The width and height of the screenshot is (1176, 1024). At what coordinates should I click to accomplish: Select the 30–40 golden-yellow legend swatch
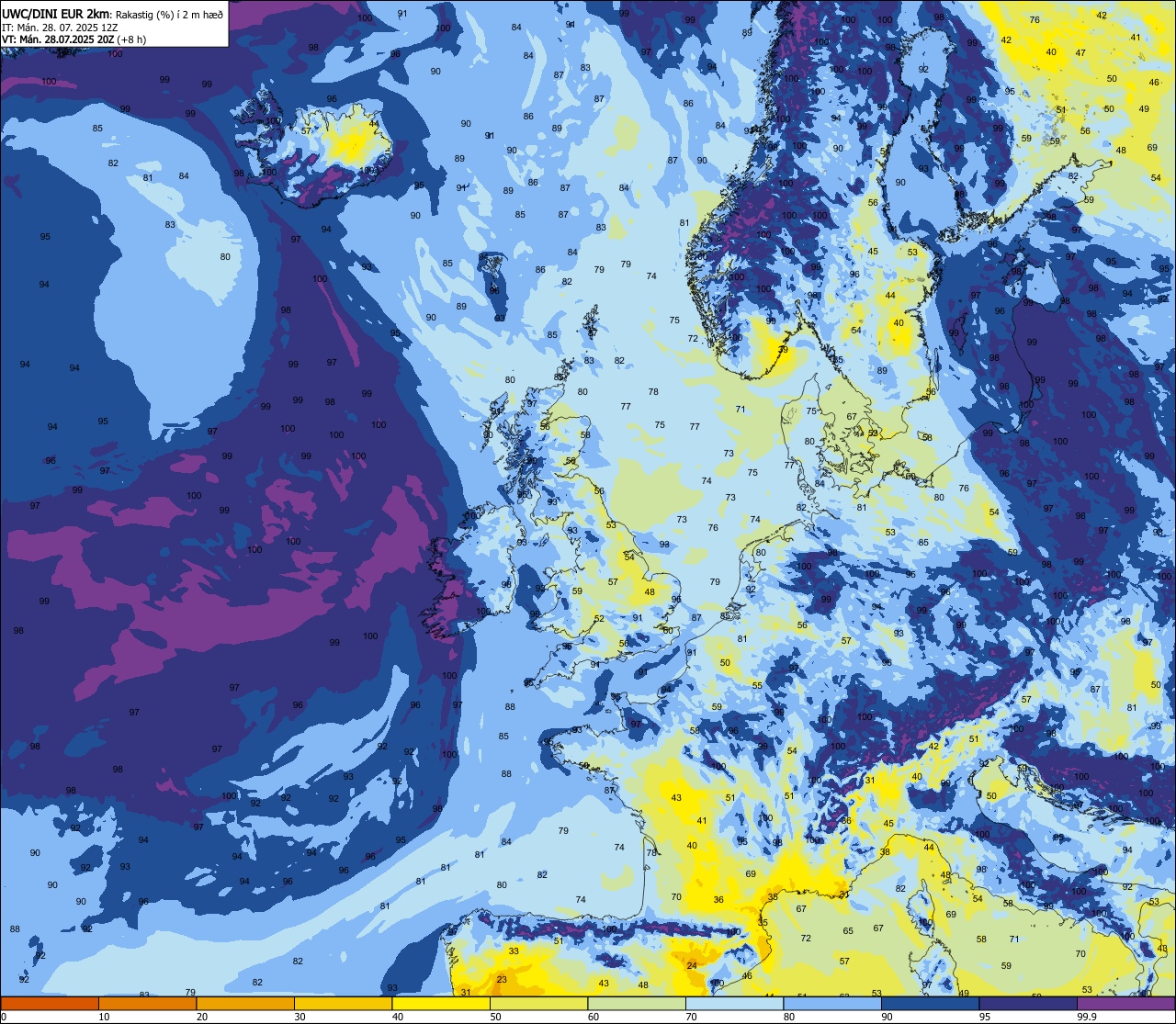(x=343, y=1003)
